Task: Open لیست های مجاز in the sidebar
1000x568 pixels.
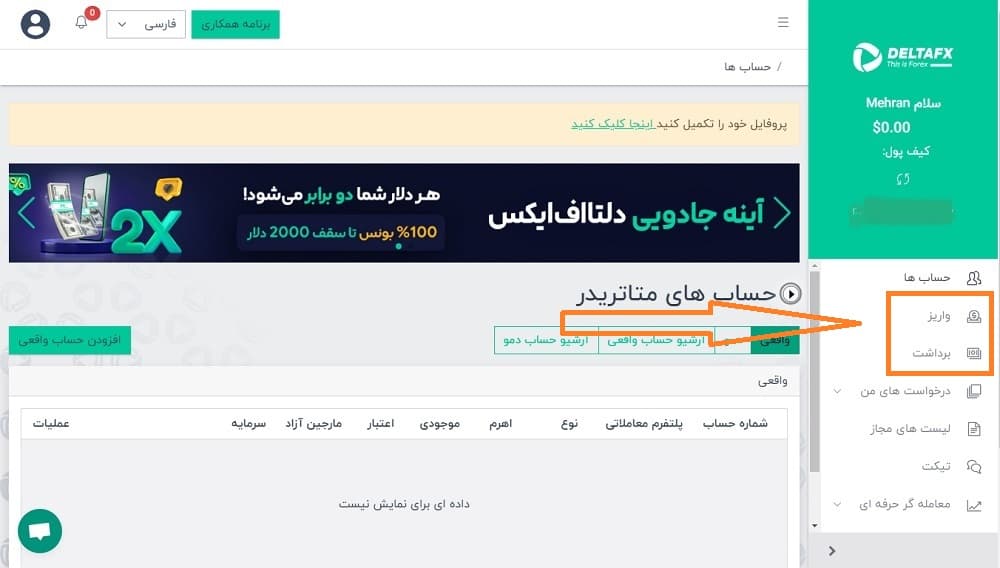Action: click(910, 428)
